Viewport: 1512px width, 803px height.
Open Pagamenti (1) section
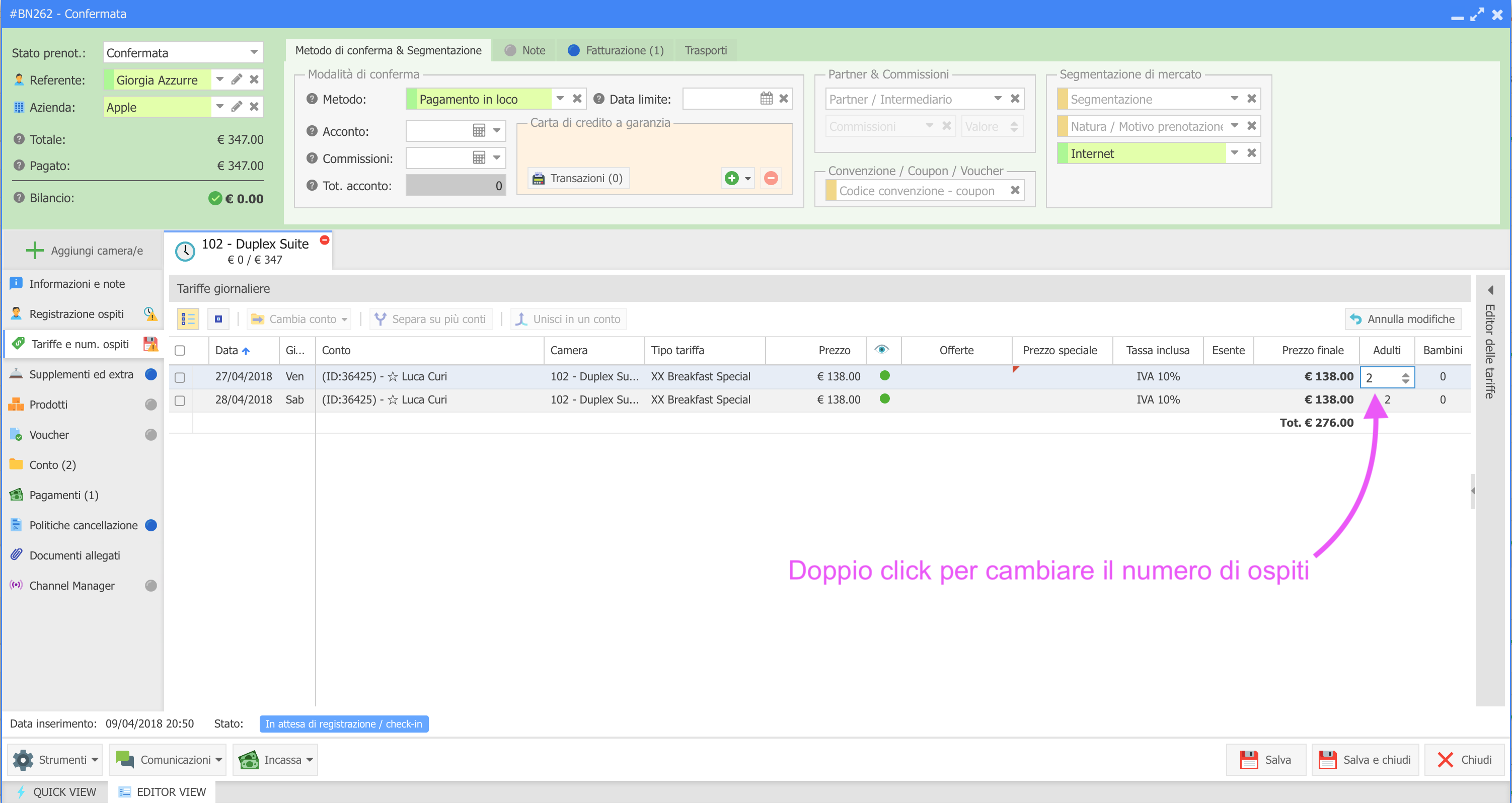[84, 495]
